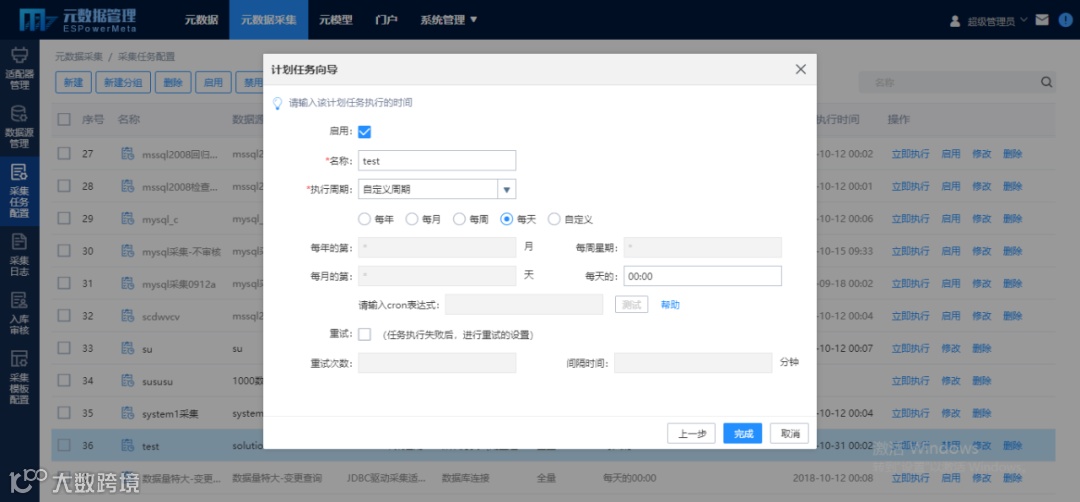Click the task icon for scdwvcv row
Screen dimensions: 1080x502
pos(127,315)
